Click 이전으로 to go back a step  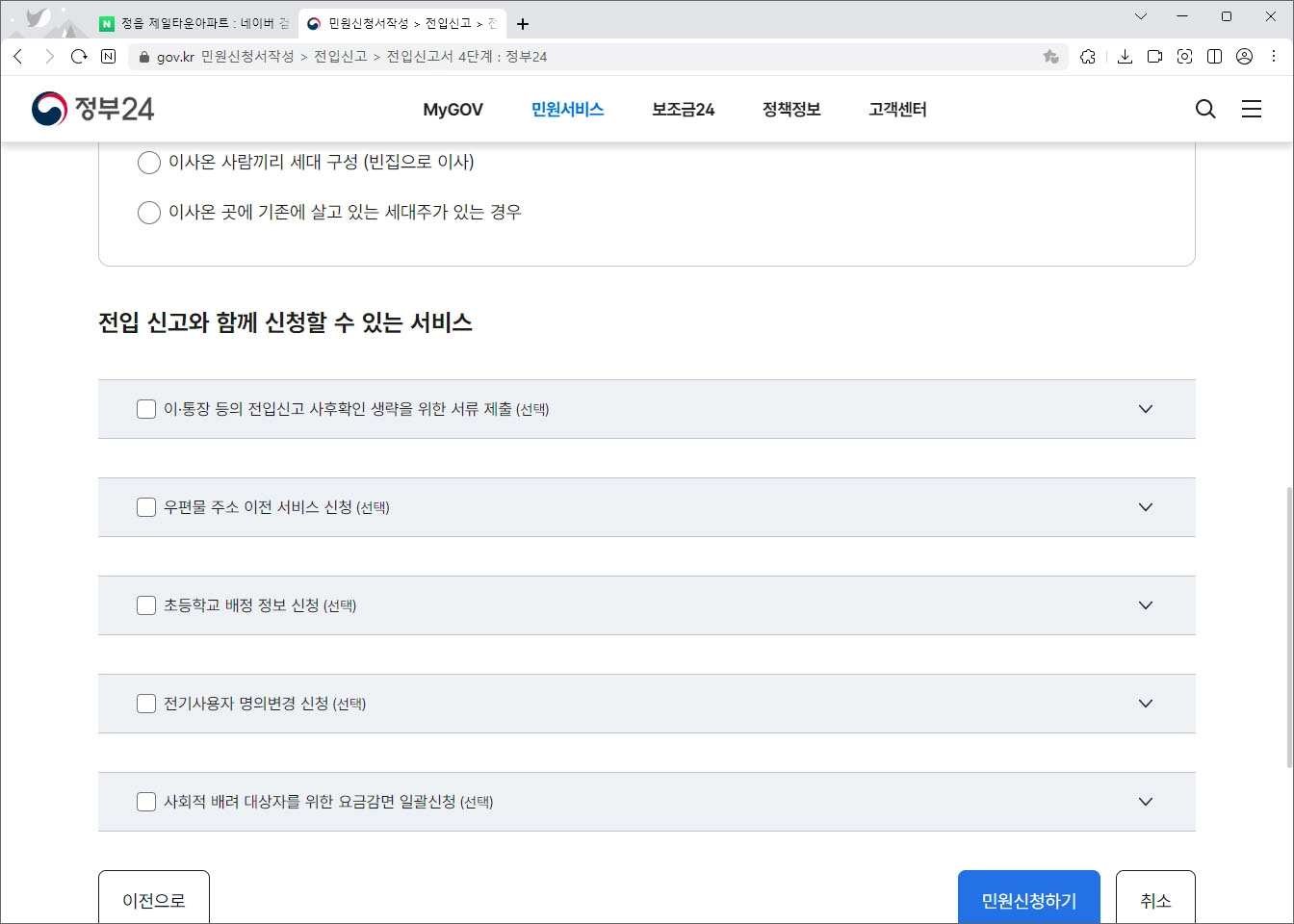pos(154,901)
